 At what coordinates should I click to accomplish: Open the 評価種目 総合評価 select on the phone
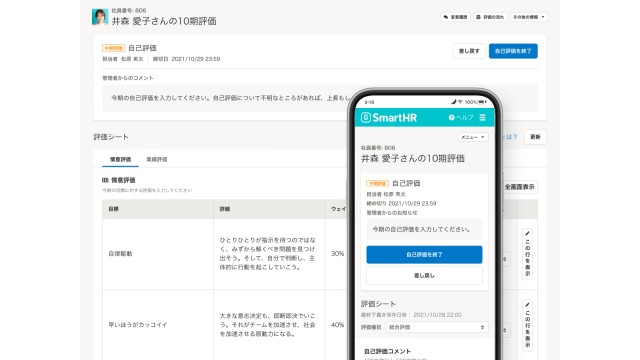click(x=437, y=327)
